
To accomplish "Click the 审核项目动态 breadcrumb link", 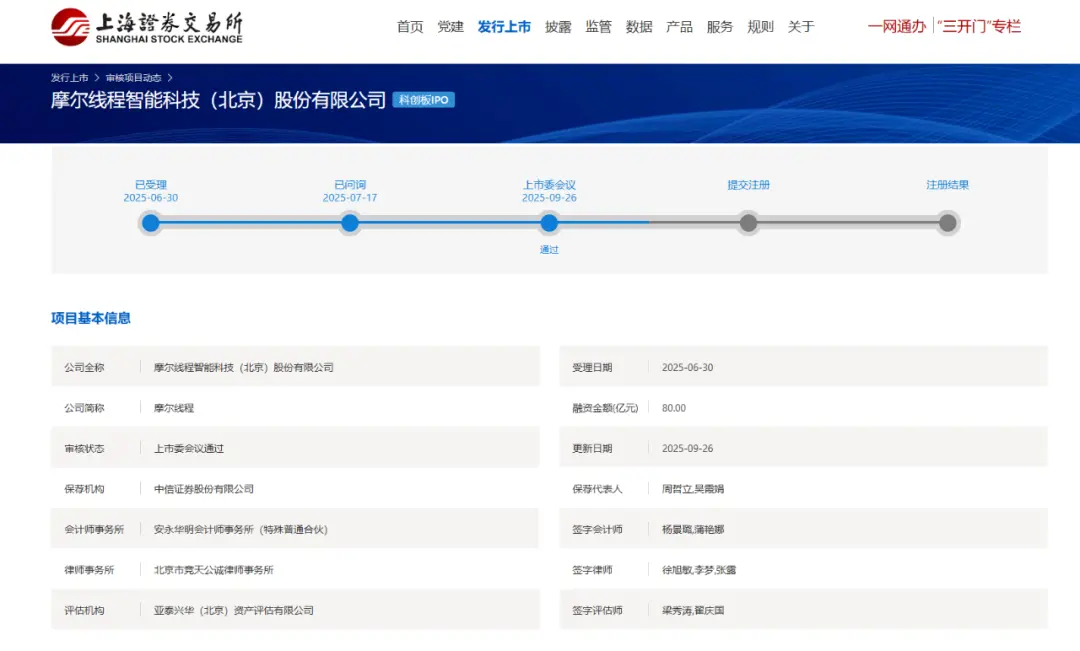I will tap(136, 75).
